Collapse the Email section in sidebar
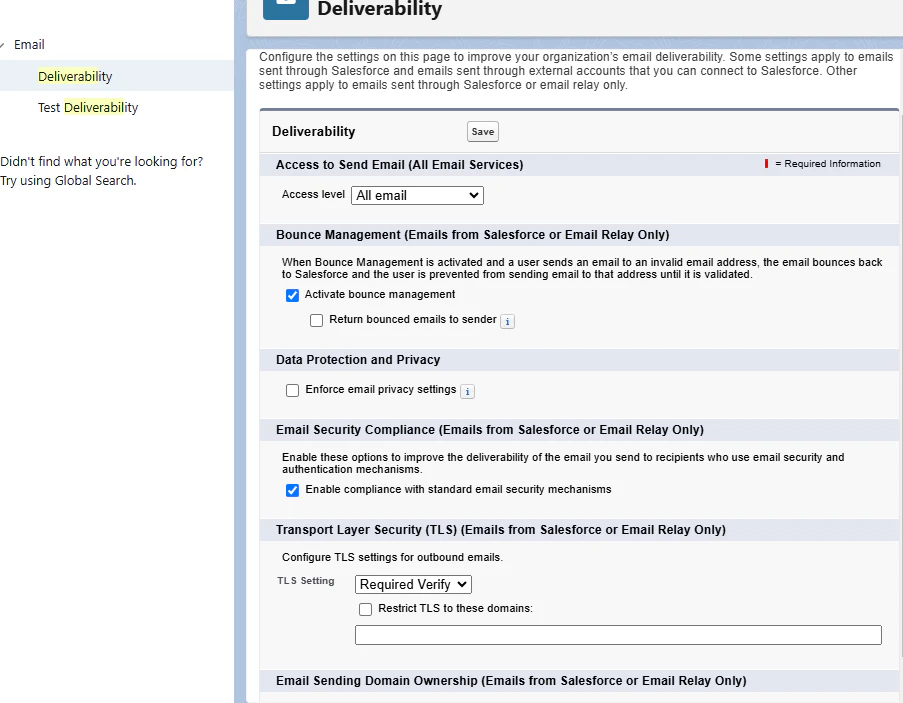Screen dimensions: 903x703 [2, 45]
